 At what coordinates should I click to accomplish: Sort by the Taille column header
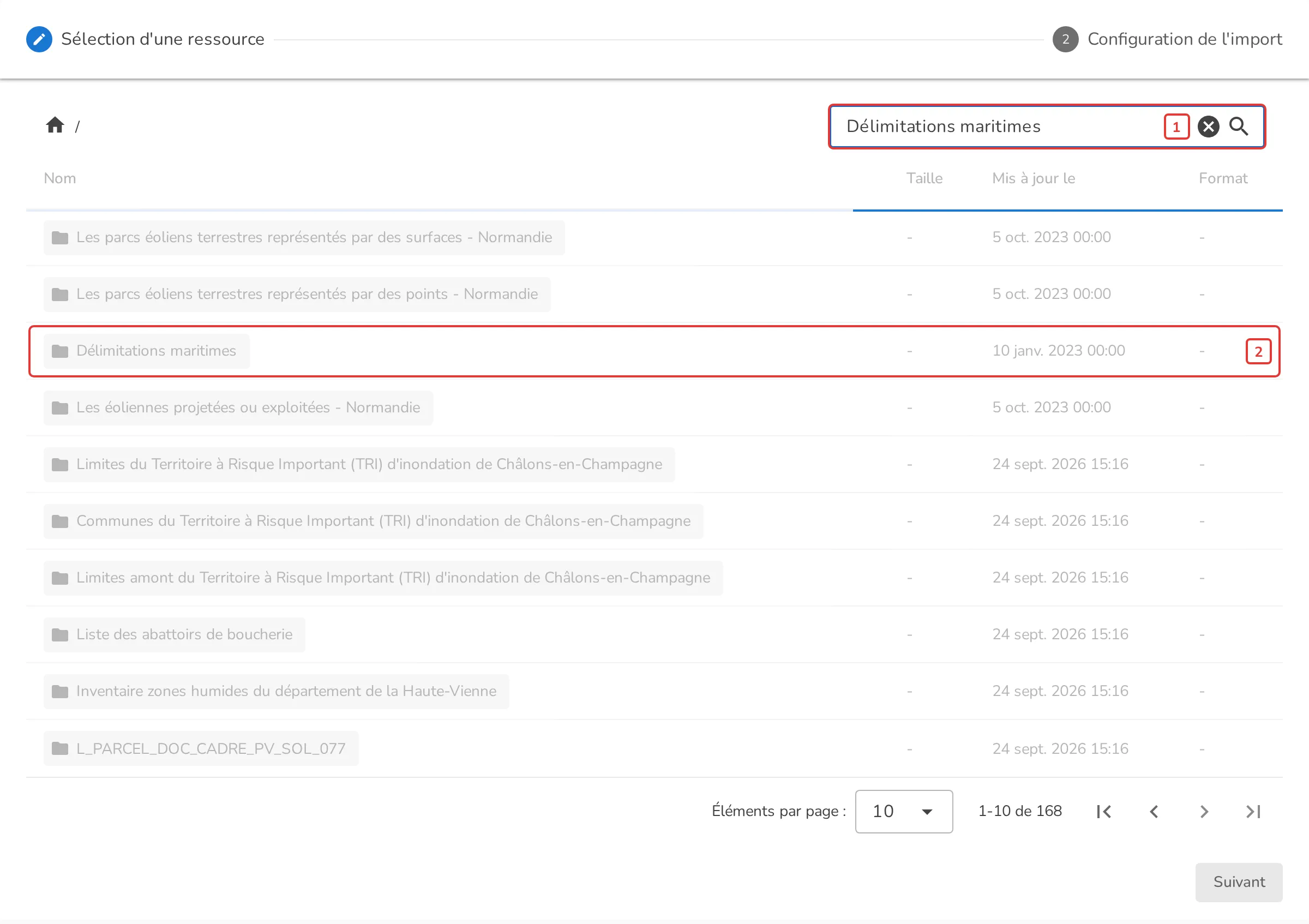click(x=924, y=178)
